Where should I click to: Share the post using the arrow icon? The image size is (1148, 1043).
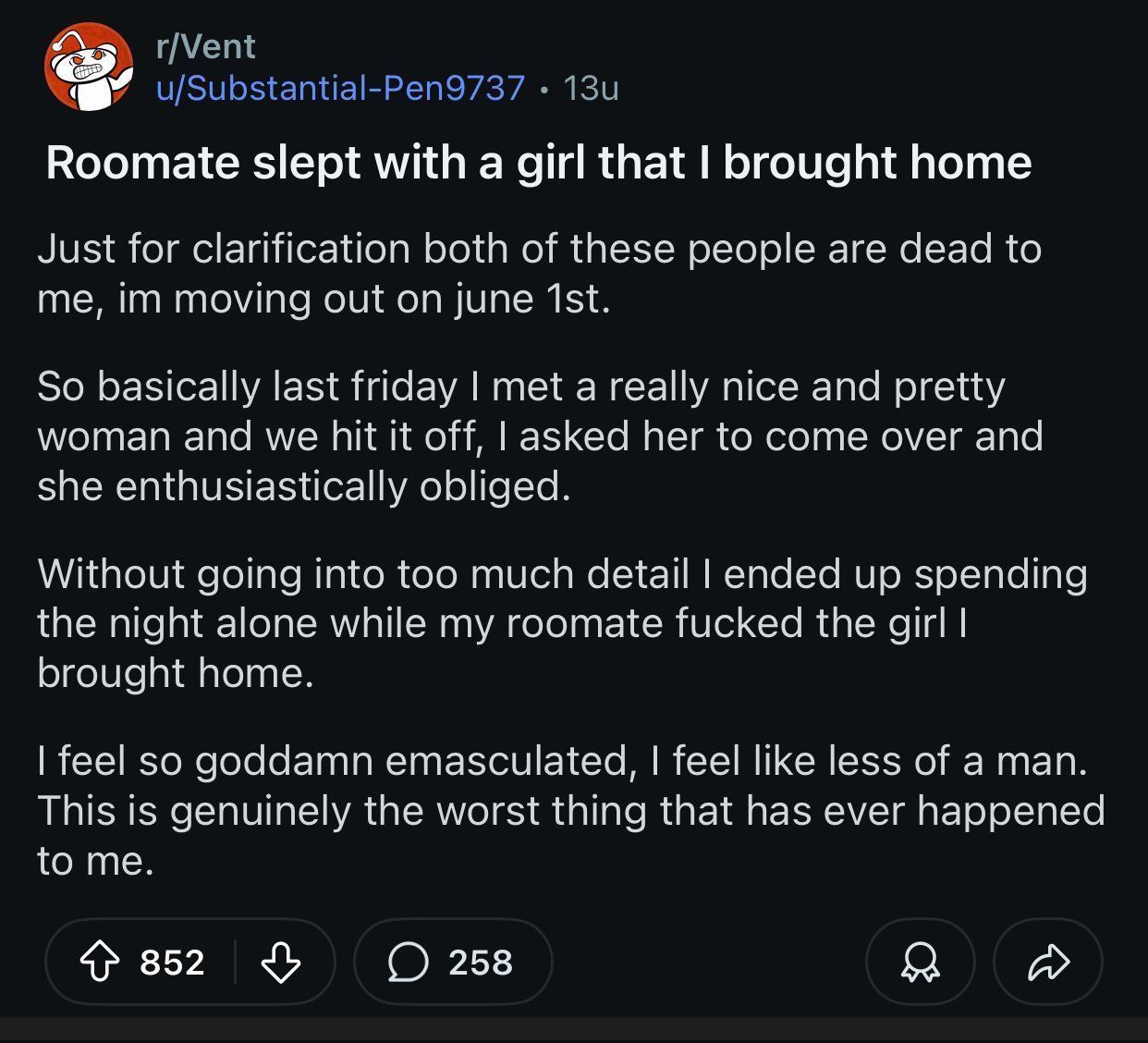coord(1048,962)
